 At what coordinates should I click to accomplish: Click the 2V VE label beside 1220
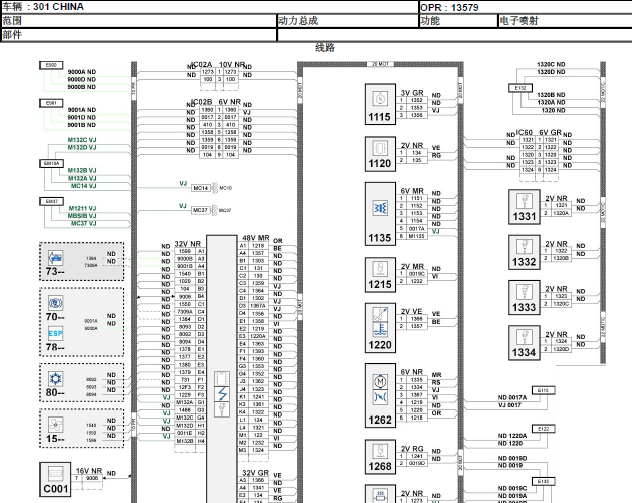tap(412, 311)
